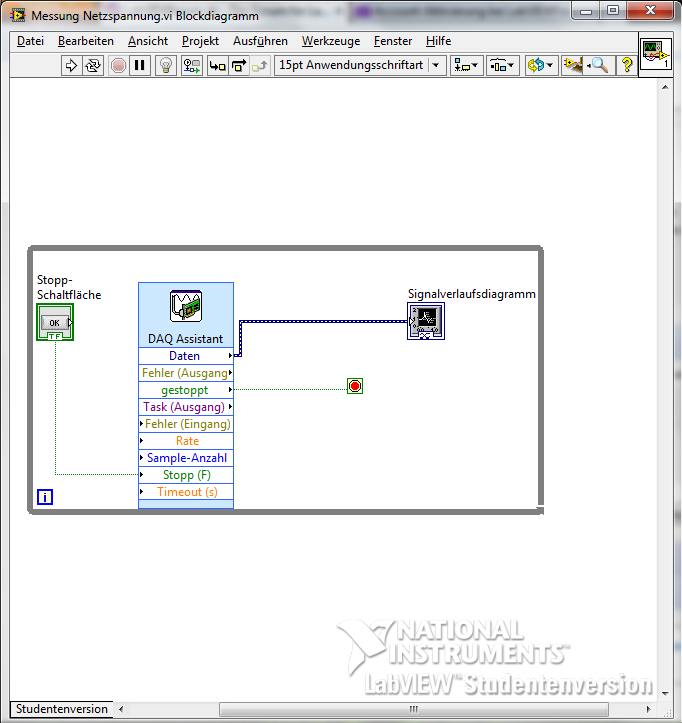Click the loop stop condition terminal
This screenshot has width=682, height=723.
click(x=355, y=386)
